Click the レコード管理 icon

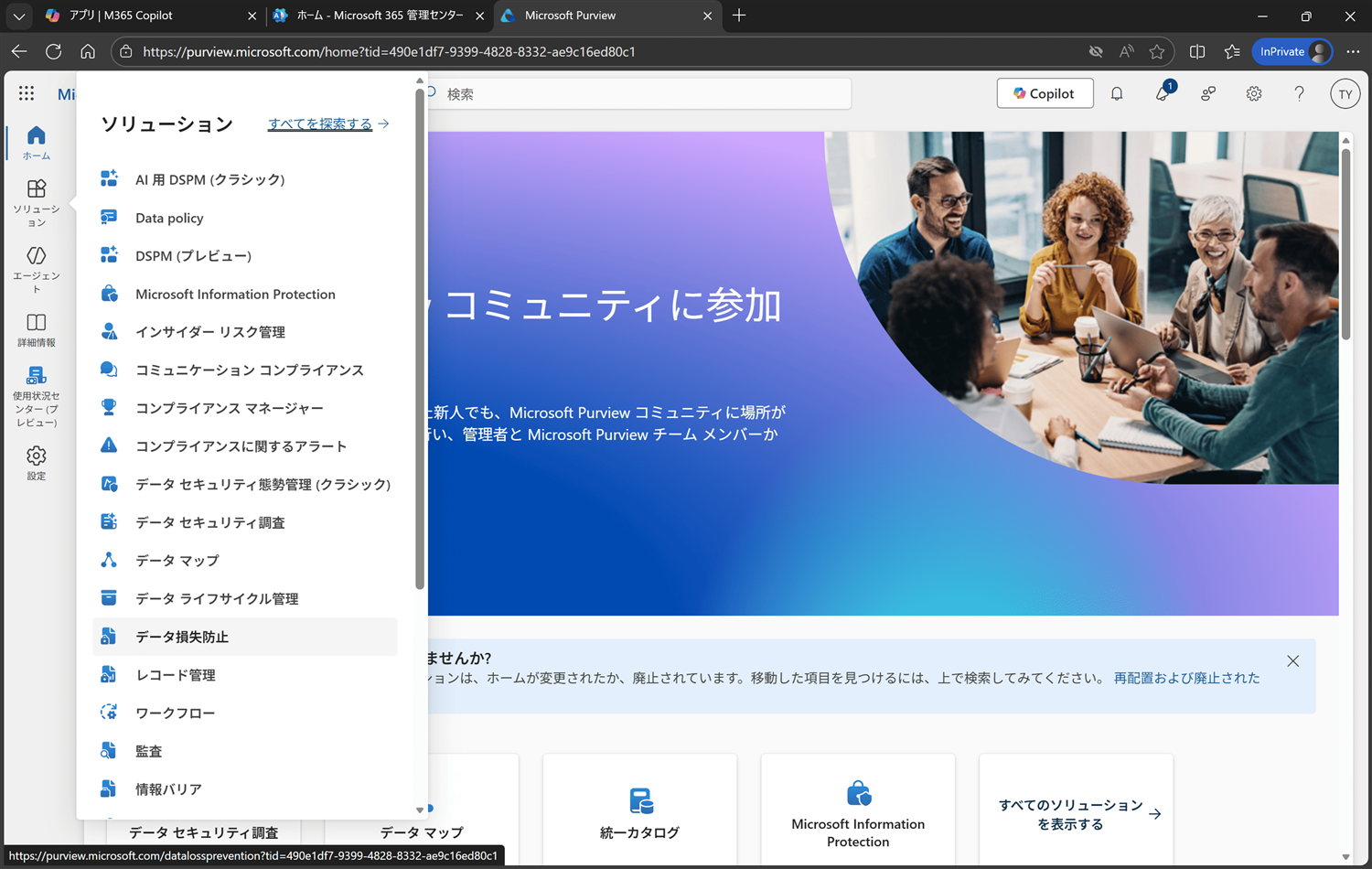109,675
